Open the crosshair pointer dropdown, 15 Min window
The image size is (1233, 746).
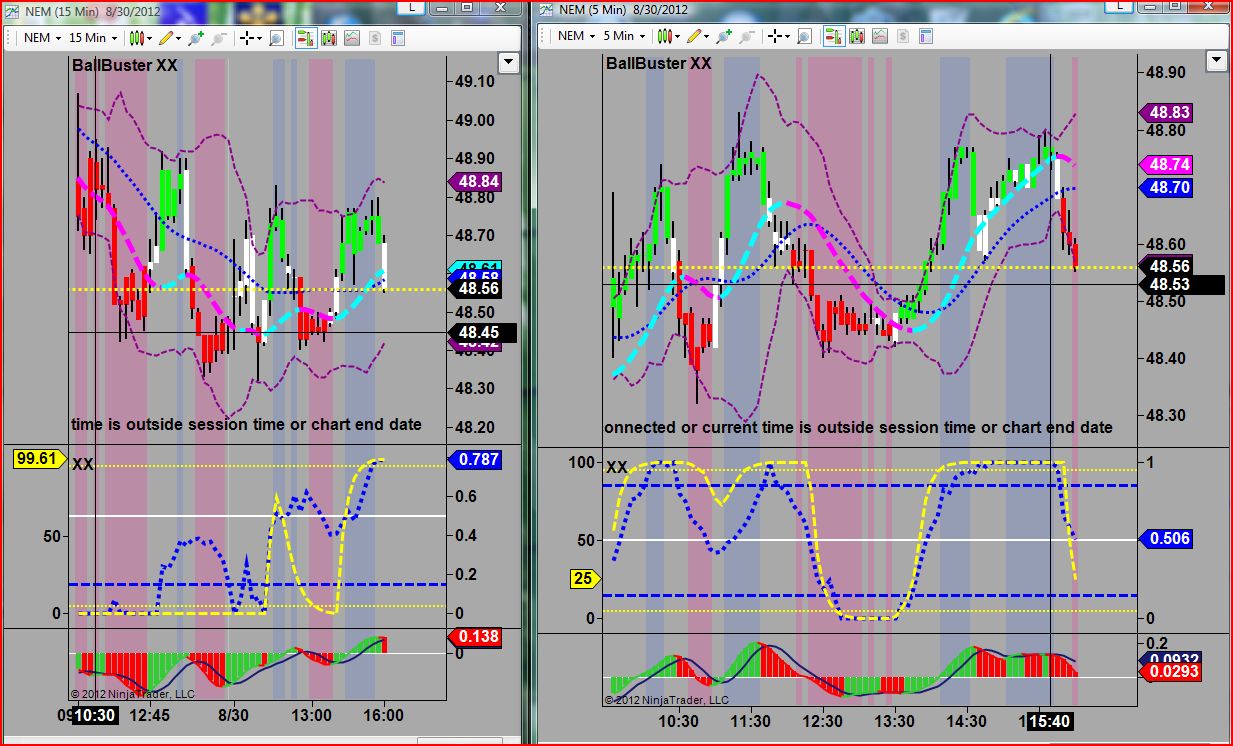point(250,37)
